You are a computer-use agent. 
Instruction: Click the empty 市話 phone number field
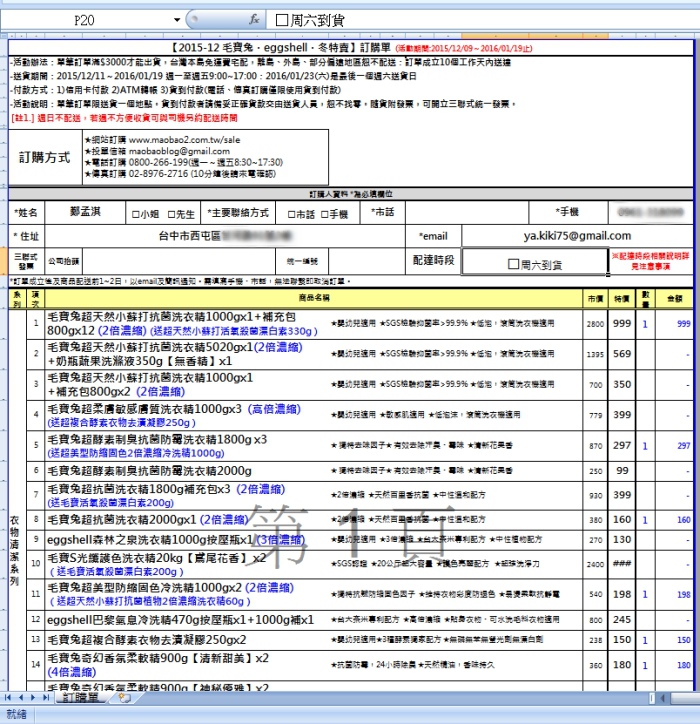tap(467, 212)
